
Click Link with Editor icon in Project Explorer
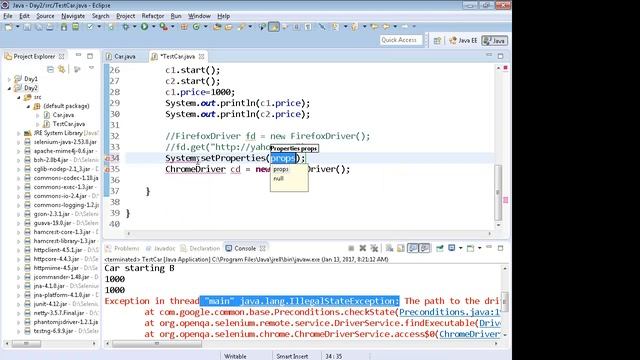(x=62, y=69)
